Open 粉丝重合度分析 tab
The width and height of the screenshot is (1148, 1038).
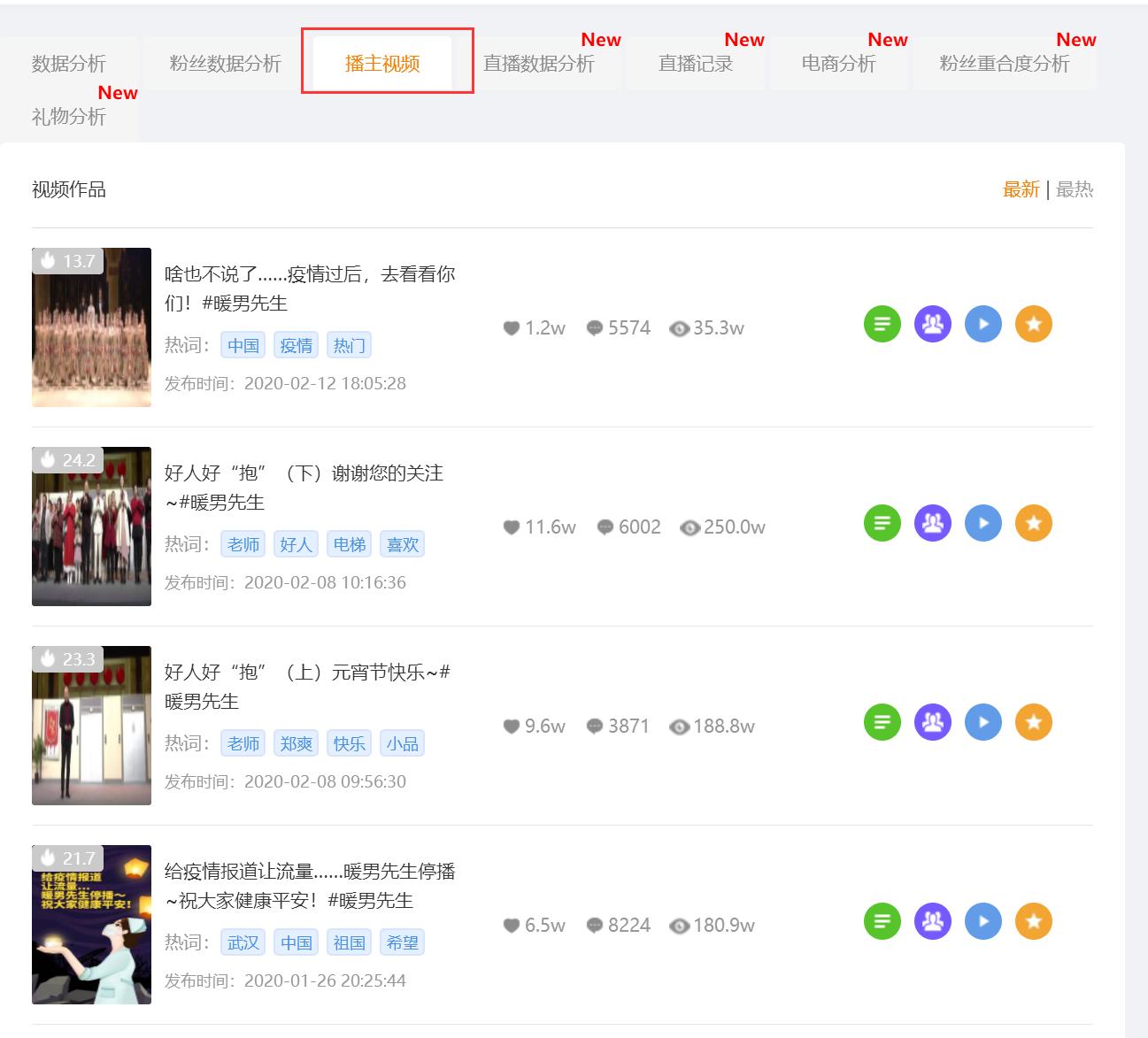coord(1005,64)
